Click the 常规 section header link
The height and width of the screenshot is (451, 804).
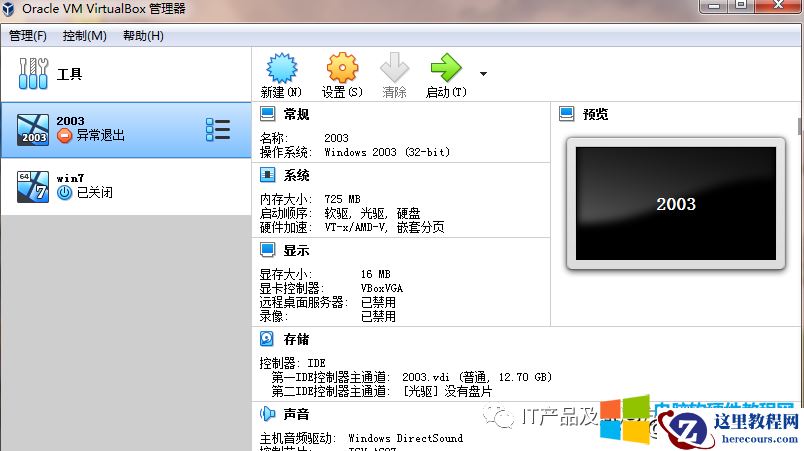point(296,114)
